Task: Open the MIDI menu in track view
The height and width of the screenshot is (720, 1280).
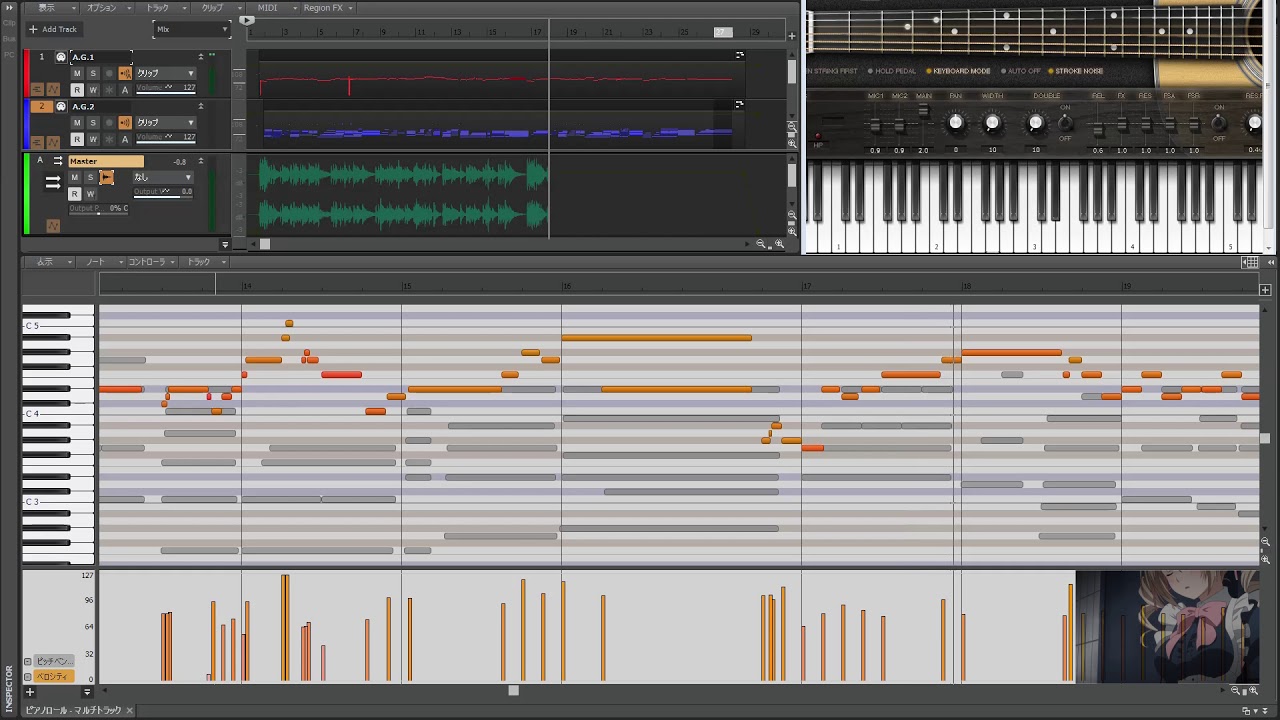Action: coord(267,8)
